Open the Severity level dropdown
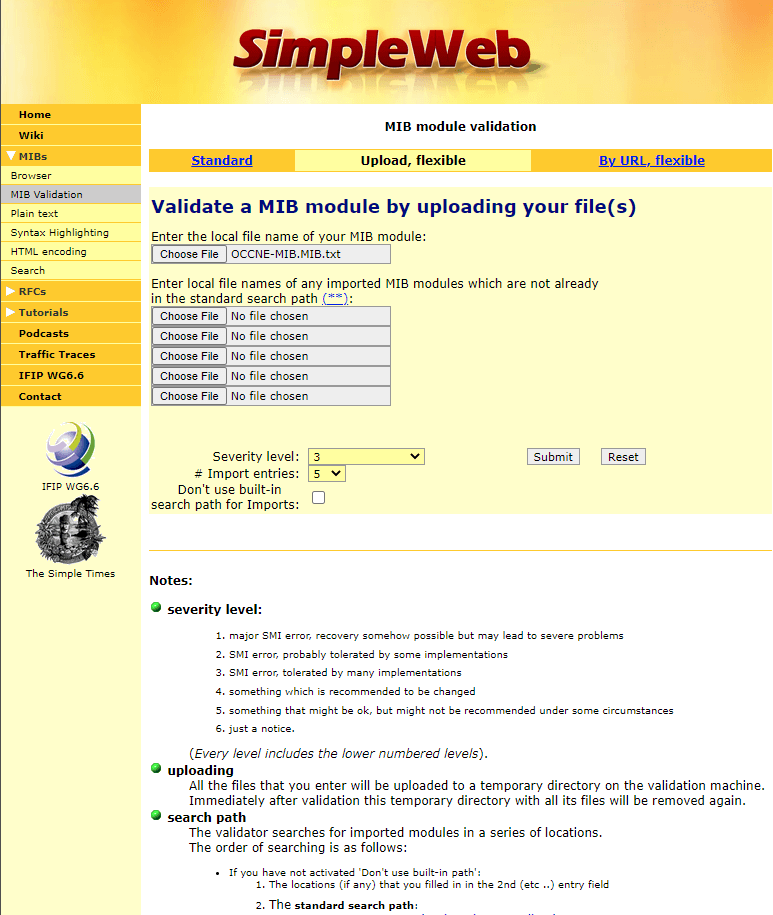This screenshot has width=773, height=915. point(366,456)
